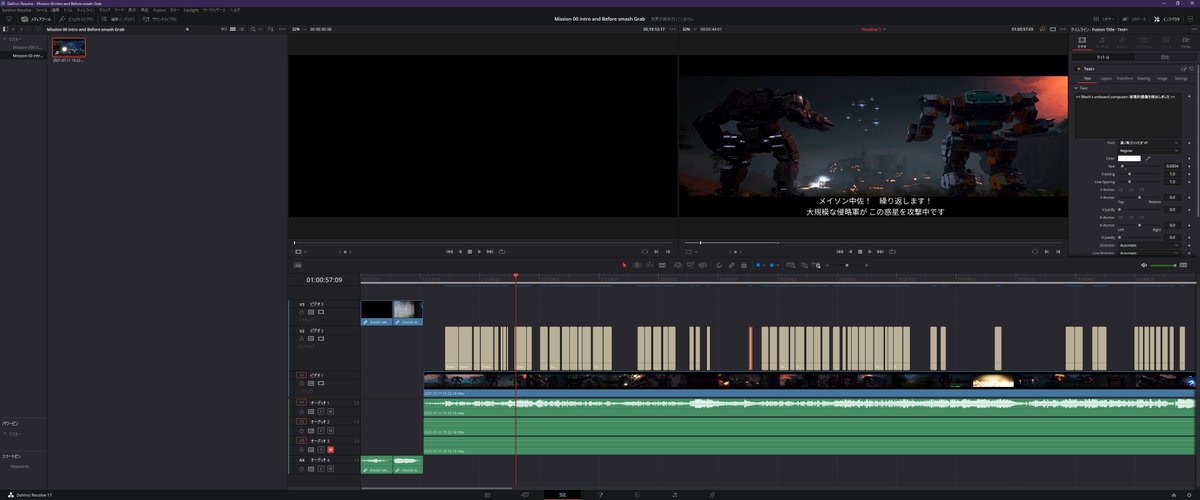The width and height of the screenshot is (1200, 500).
Task: Click the media pool search magnifier
Action: click(x=253, y=29)
